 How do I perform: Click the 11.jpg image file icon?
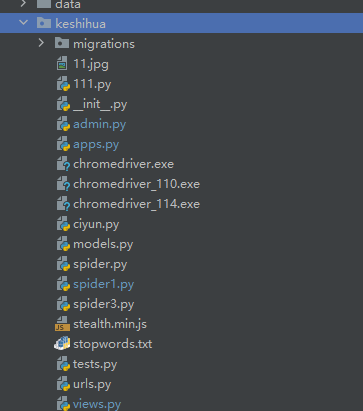(62, 63)
